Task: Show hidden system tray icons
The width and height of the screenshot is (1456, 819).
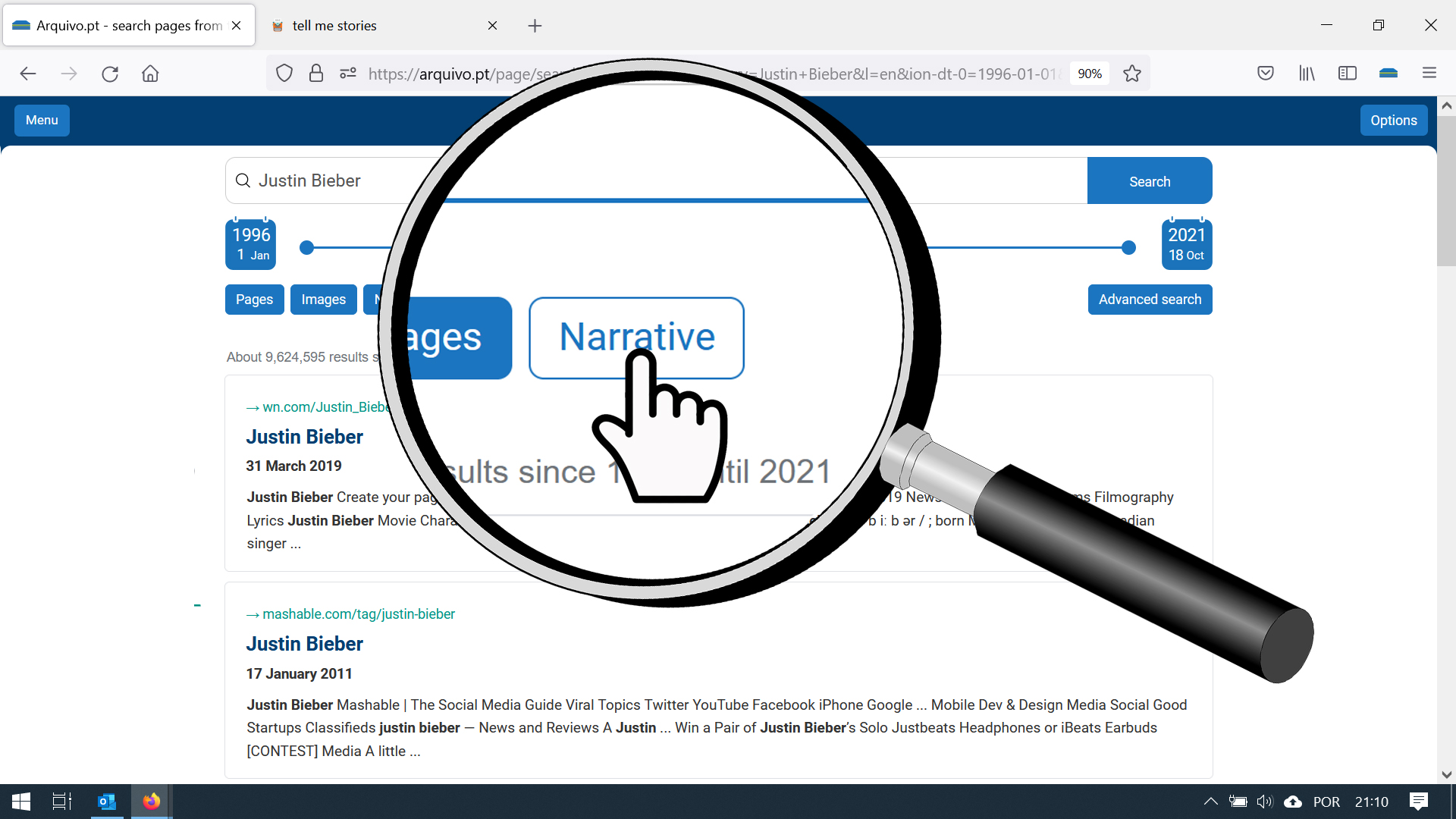Action: tap(1211, 802)
